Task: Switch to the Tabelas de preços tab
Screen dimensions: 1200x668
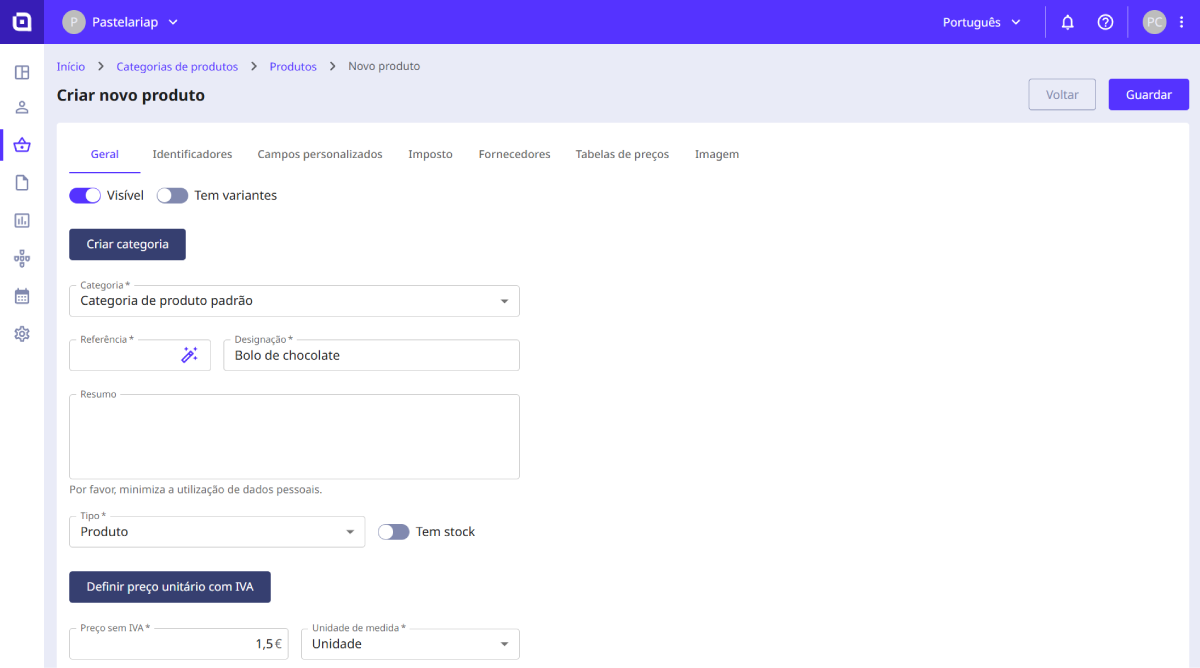Action: coord(622,155)
